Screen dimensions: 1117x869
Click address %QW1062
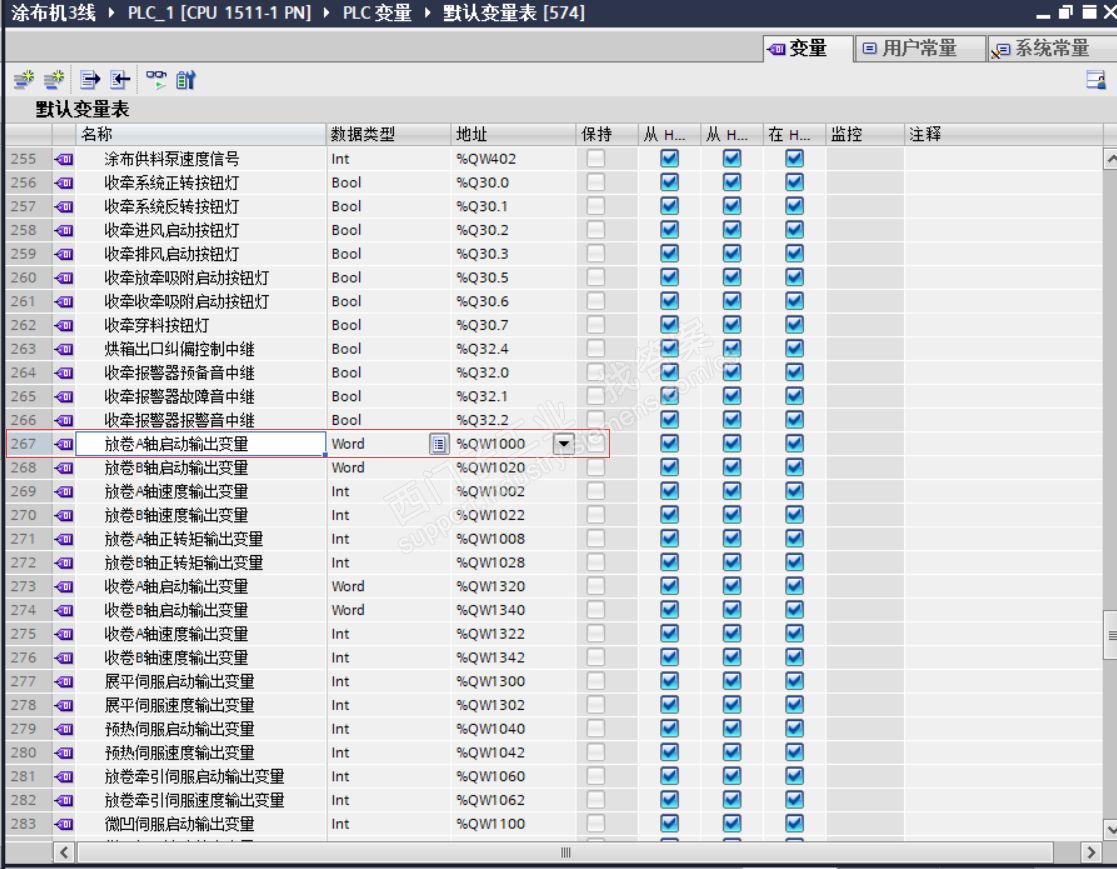[x=491, y=800]
